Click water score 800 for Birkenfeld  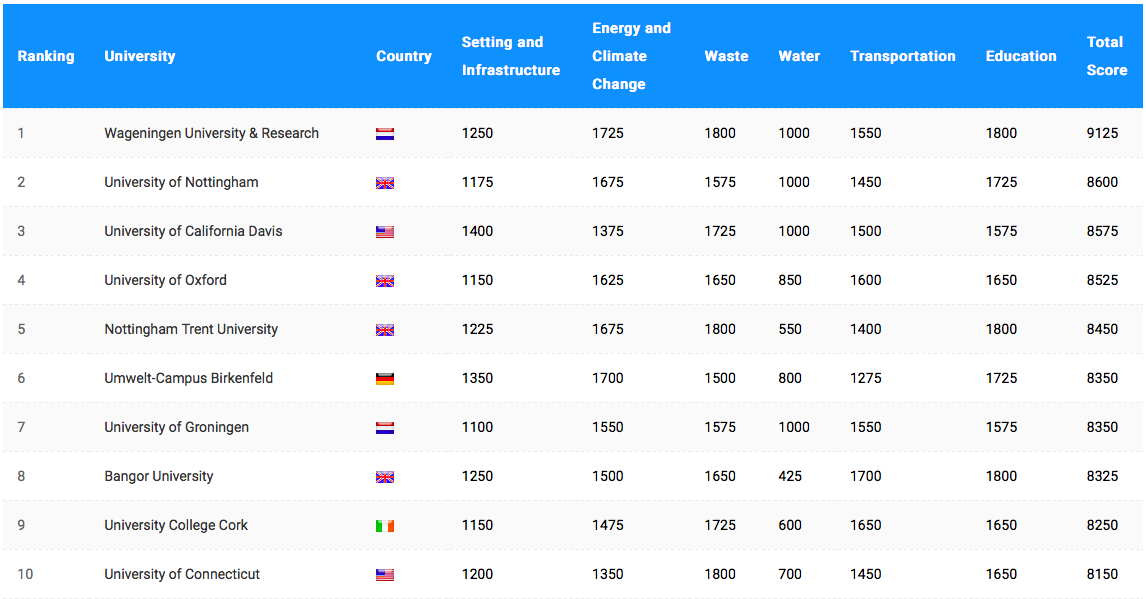[x=790, y=378]
